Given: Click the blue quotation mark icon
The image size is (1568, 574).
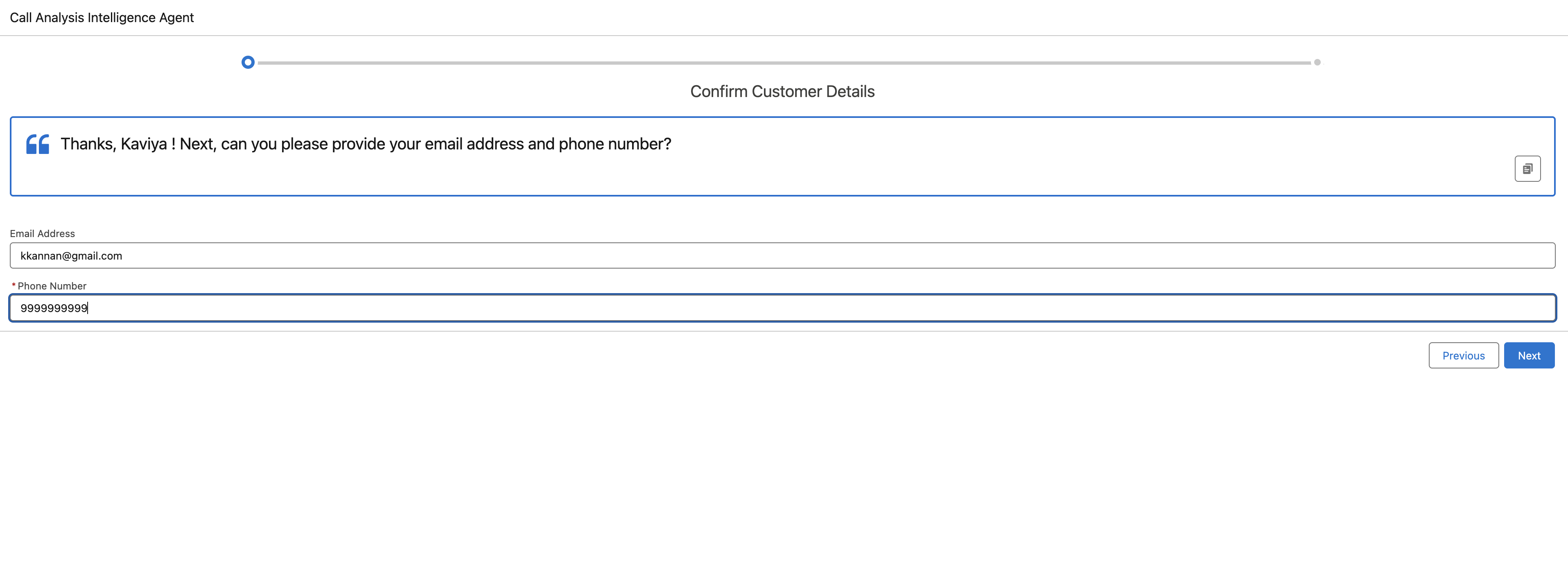Looking at the screenshot, I should 38,144.
